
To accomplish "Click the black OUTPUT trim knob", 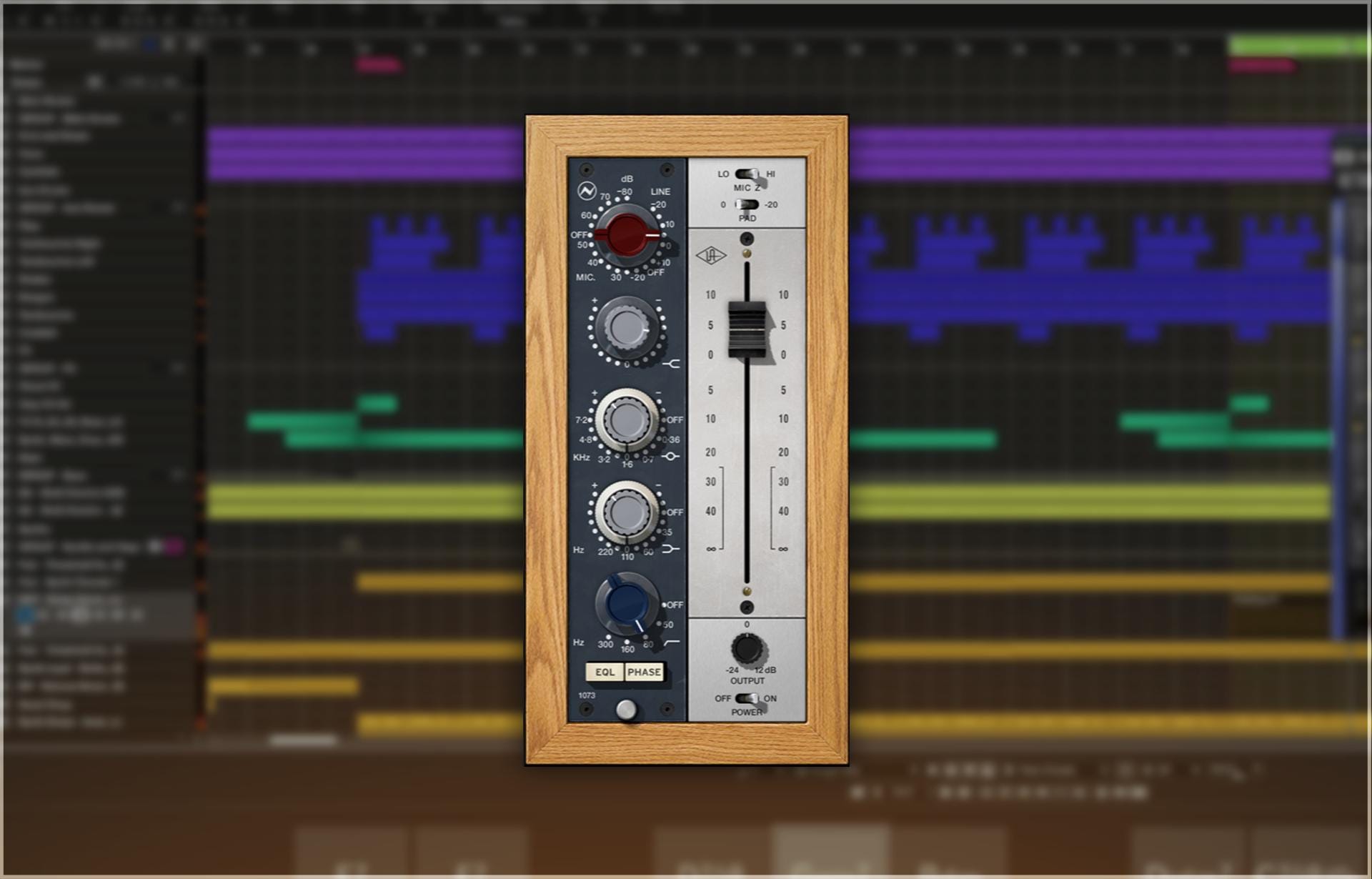I will point(747,649).
